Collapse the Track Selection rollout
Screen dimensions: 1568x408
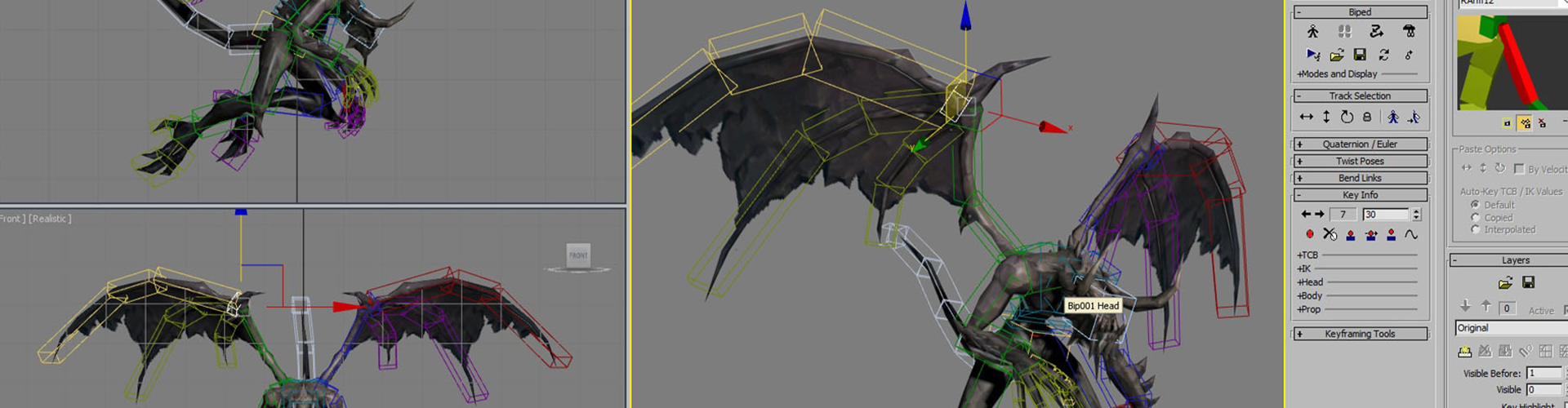[x=1360, y=96]
